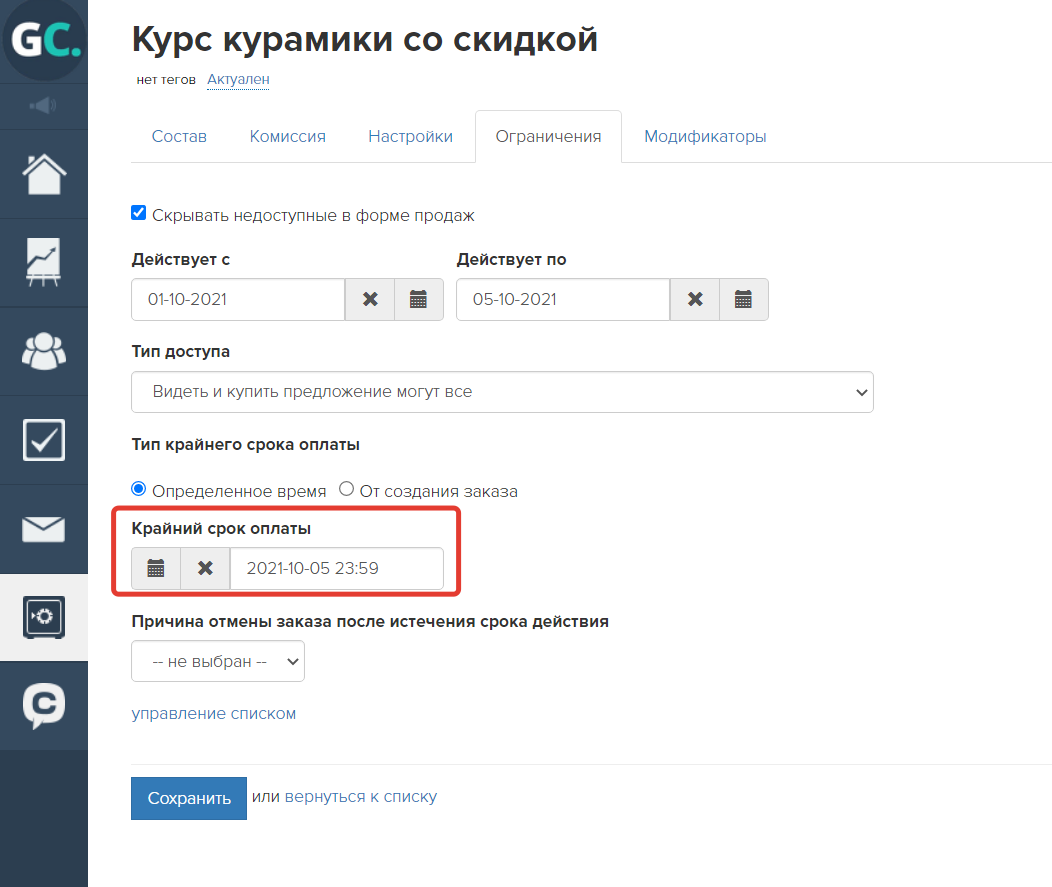Focus the payment deadline field 2021-10-05 23:59
The height and width of the screenshot is (887, 1052).
point(337,568)
